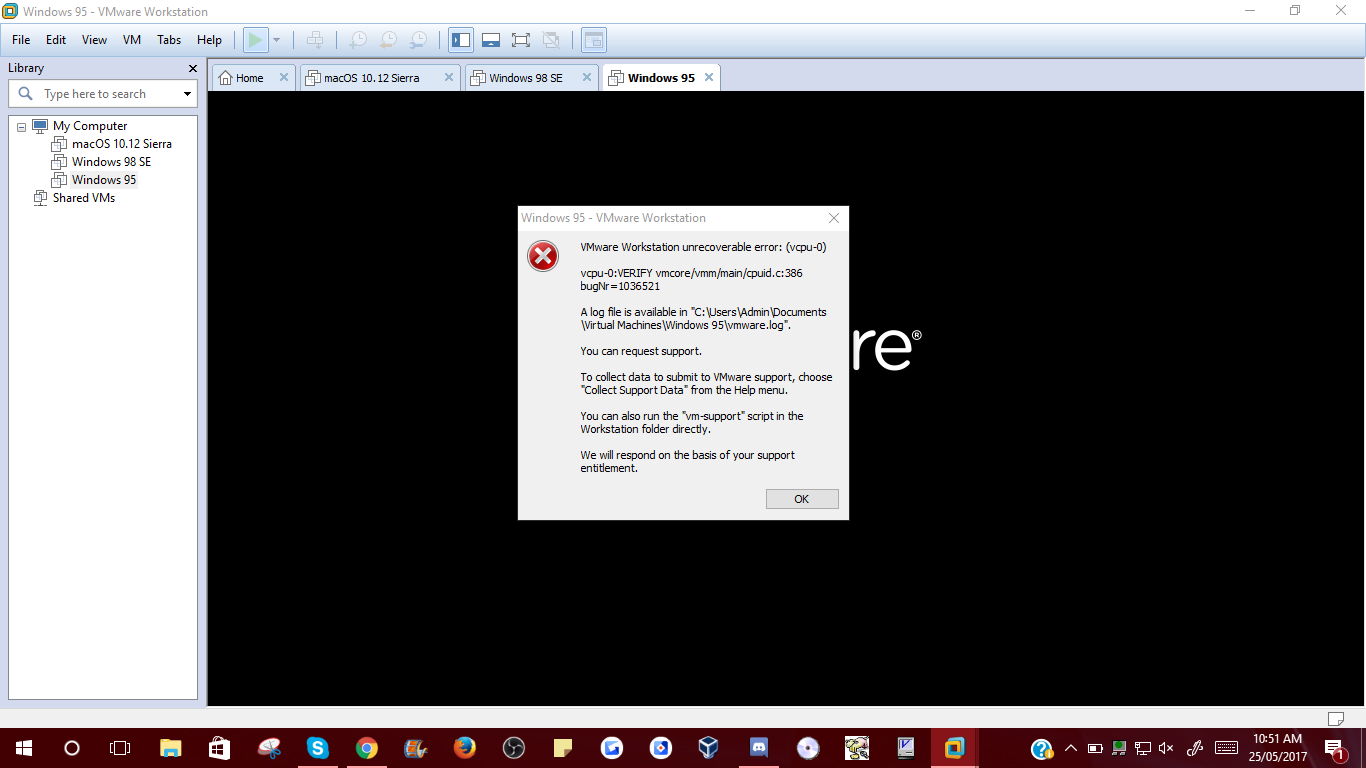1366x768 pixels.
Task: Open the Windows Start menu
Action: (x=24, y=748)
